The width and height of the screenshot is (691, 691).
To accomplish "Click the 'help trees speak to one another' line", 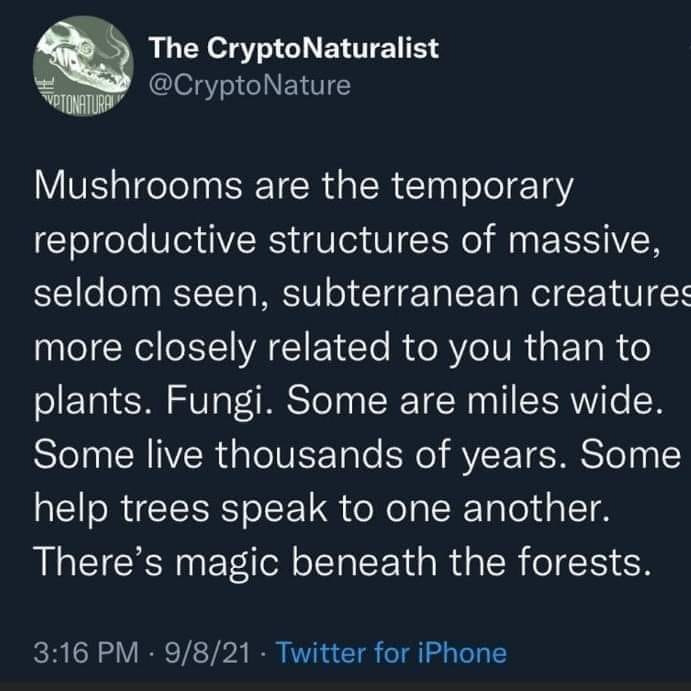I will (322, 510).
